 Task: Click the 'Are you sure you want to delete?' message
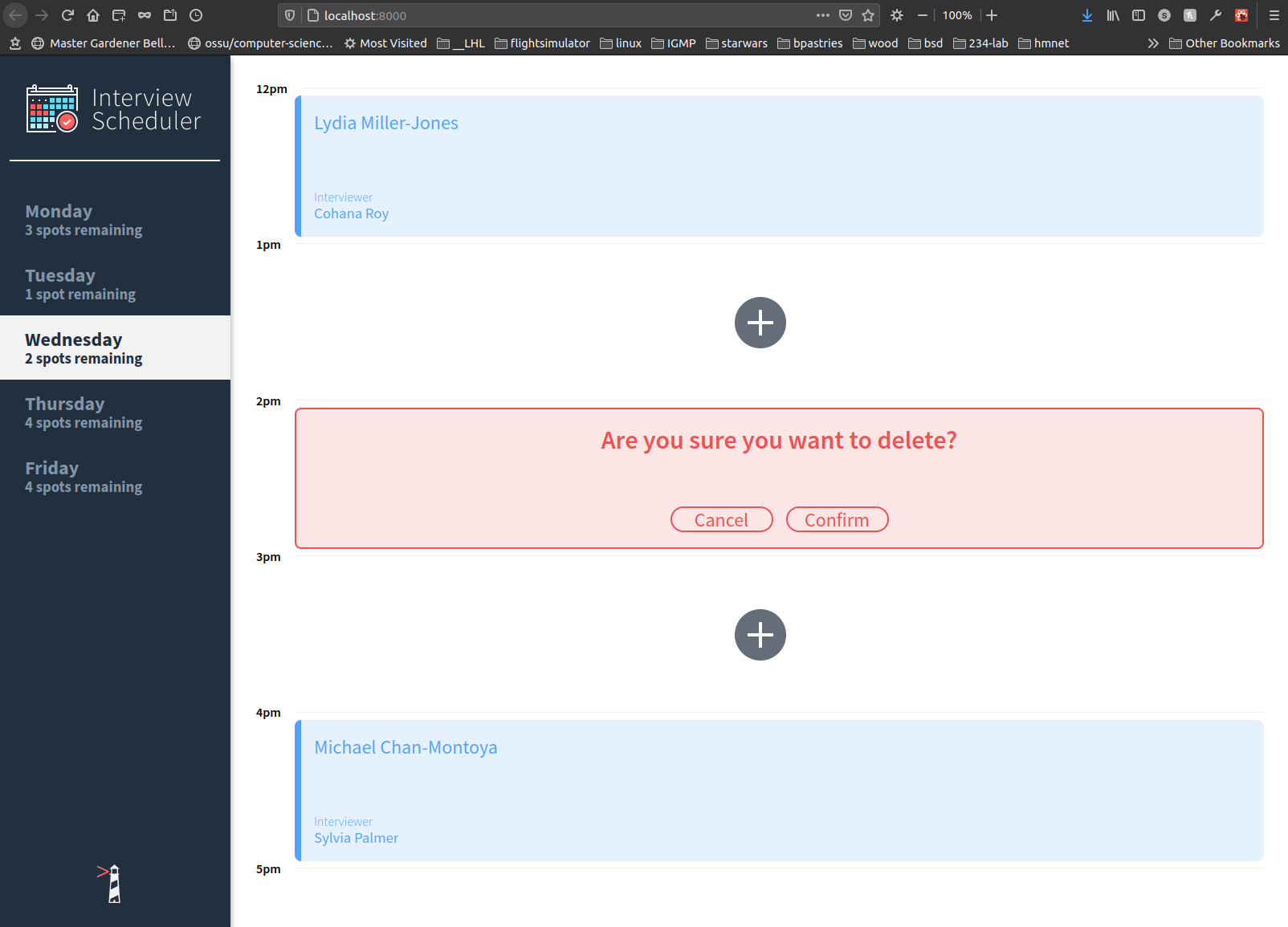[x=779, y=441]
